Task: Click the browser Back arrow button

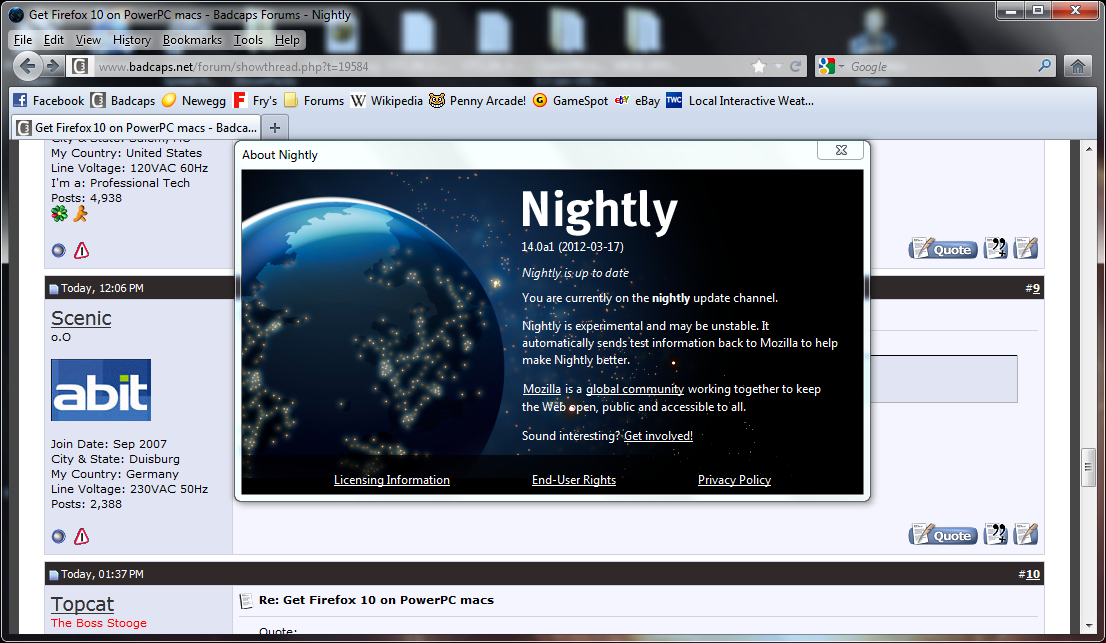Action: tap(27, 66)
